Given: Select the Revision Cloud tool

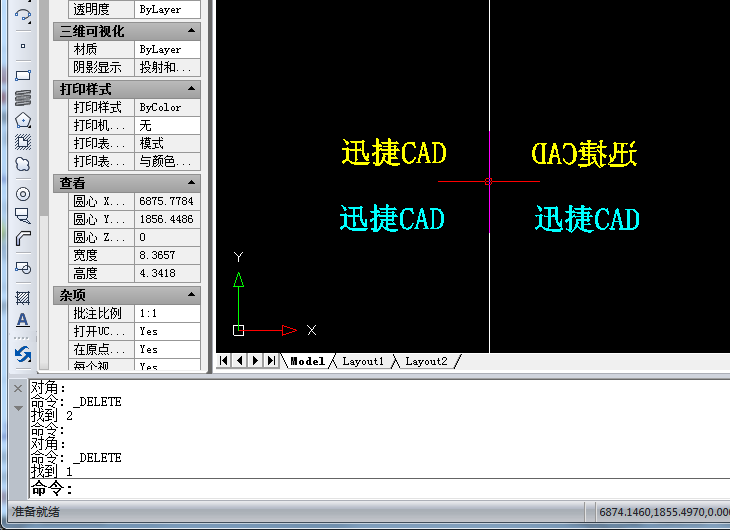Looking at the screenshot, I should (x=23, y=164).
